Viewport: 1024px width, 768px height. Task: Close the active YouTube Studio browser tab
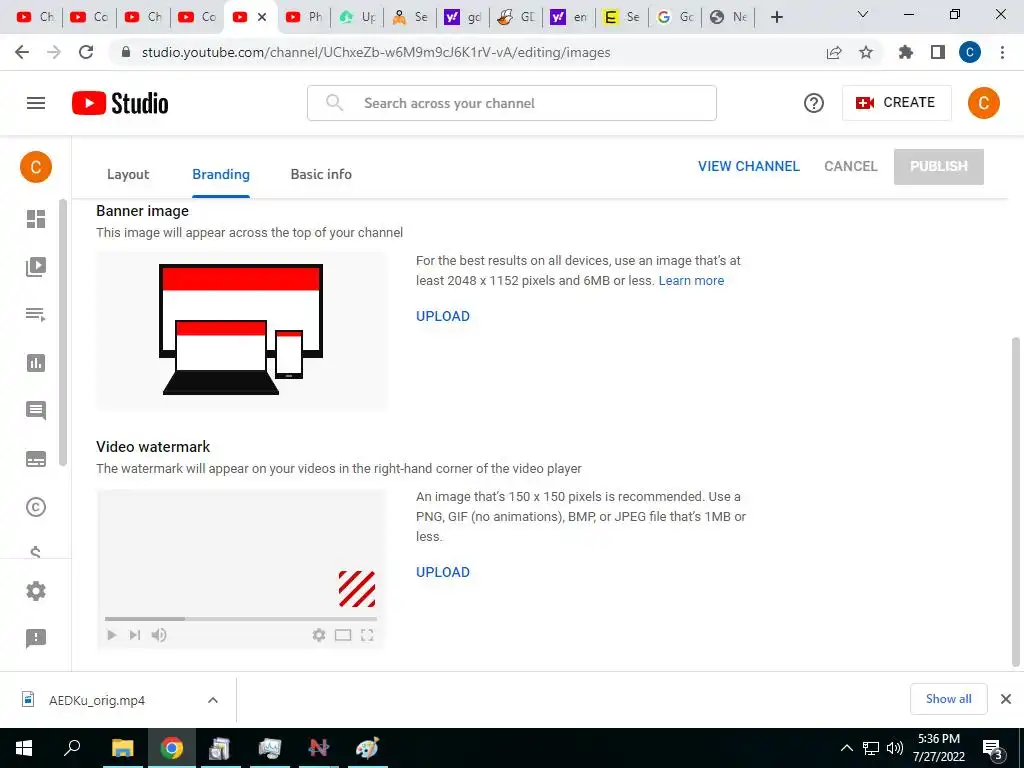point(262,17)
